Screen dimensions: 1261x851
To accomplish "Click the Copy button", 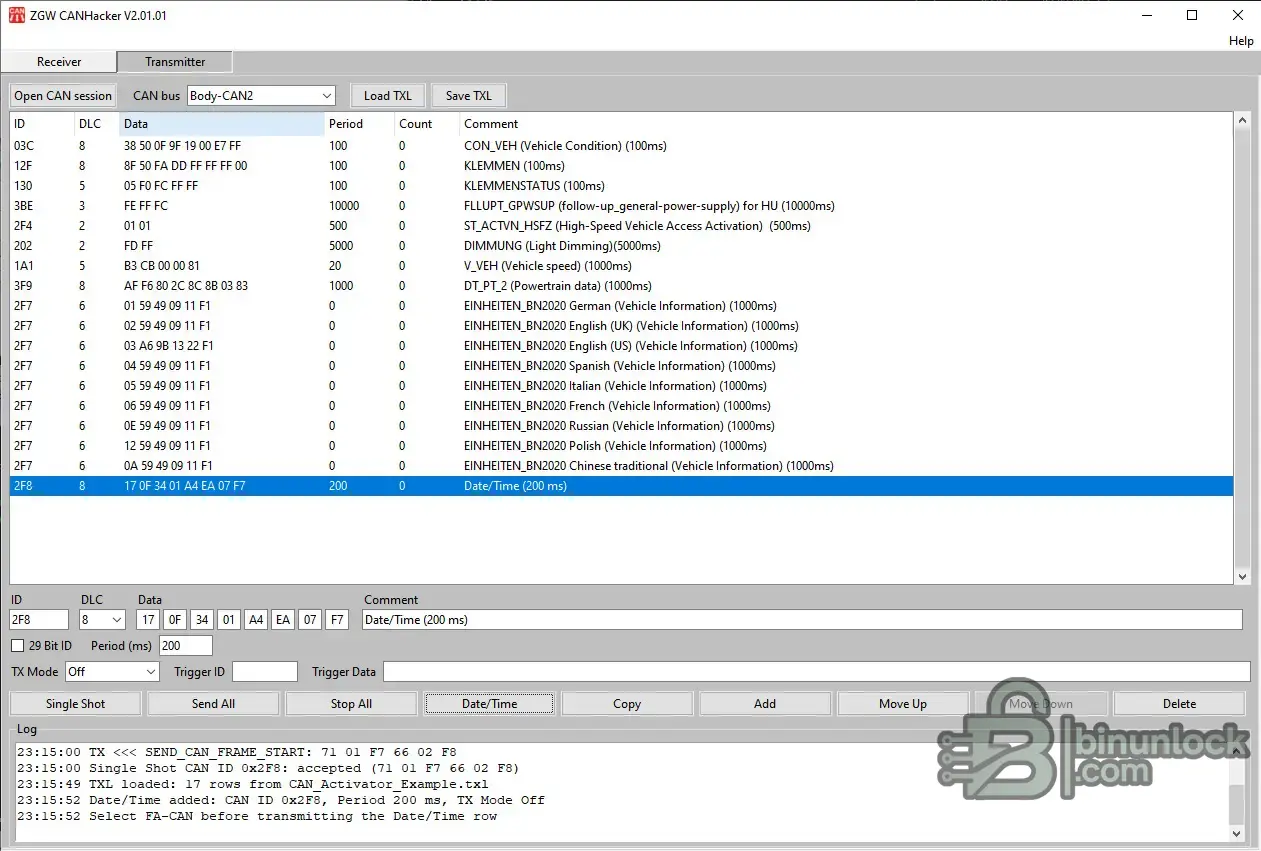I will [627, 704].
